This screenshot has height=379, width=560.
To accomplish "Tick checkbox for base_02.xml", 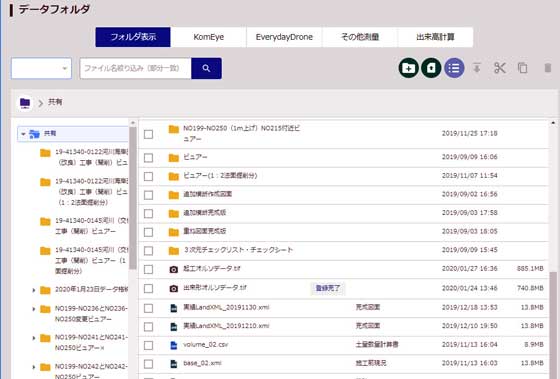I will coord(148,364).
